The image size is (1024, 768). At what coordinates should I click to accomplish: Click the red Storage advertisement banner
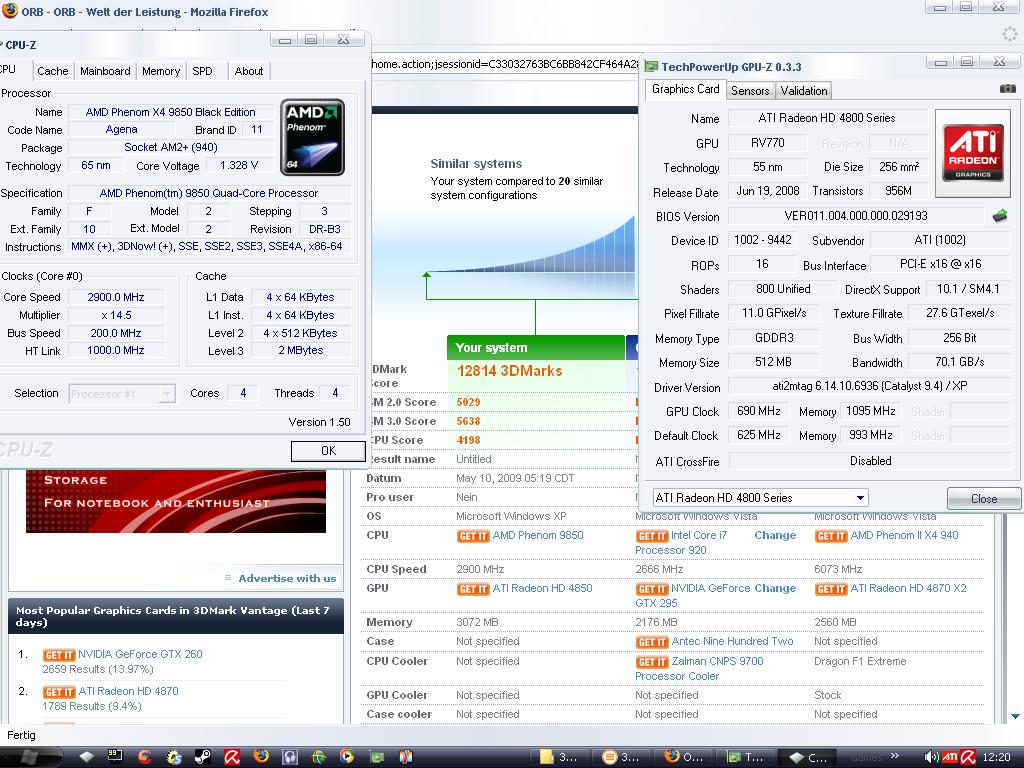[x=176, y=501]
